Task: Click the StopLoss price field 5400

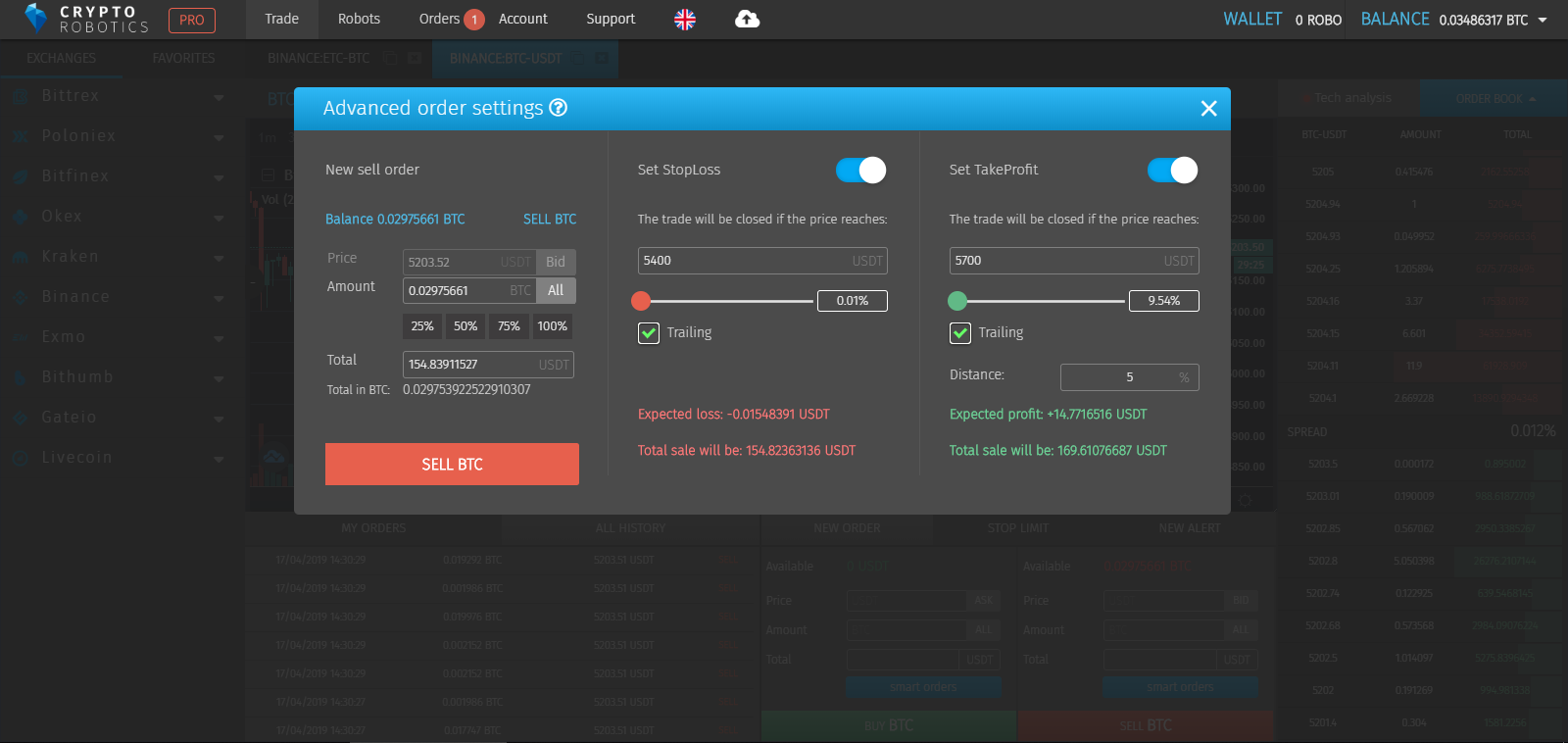Action: point(762,261)
